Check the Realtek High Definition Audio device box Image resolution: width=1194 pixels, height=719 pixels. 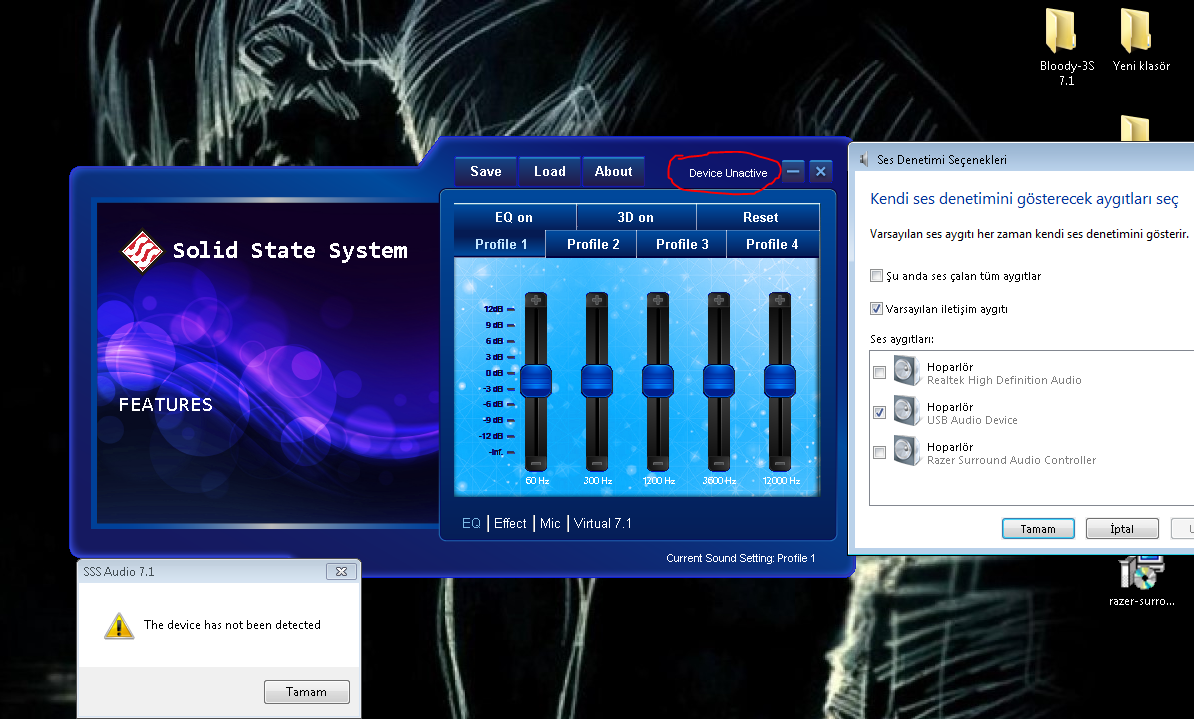click(x=880, y=372)
